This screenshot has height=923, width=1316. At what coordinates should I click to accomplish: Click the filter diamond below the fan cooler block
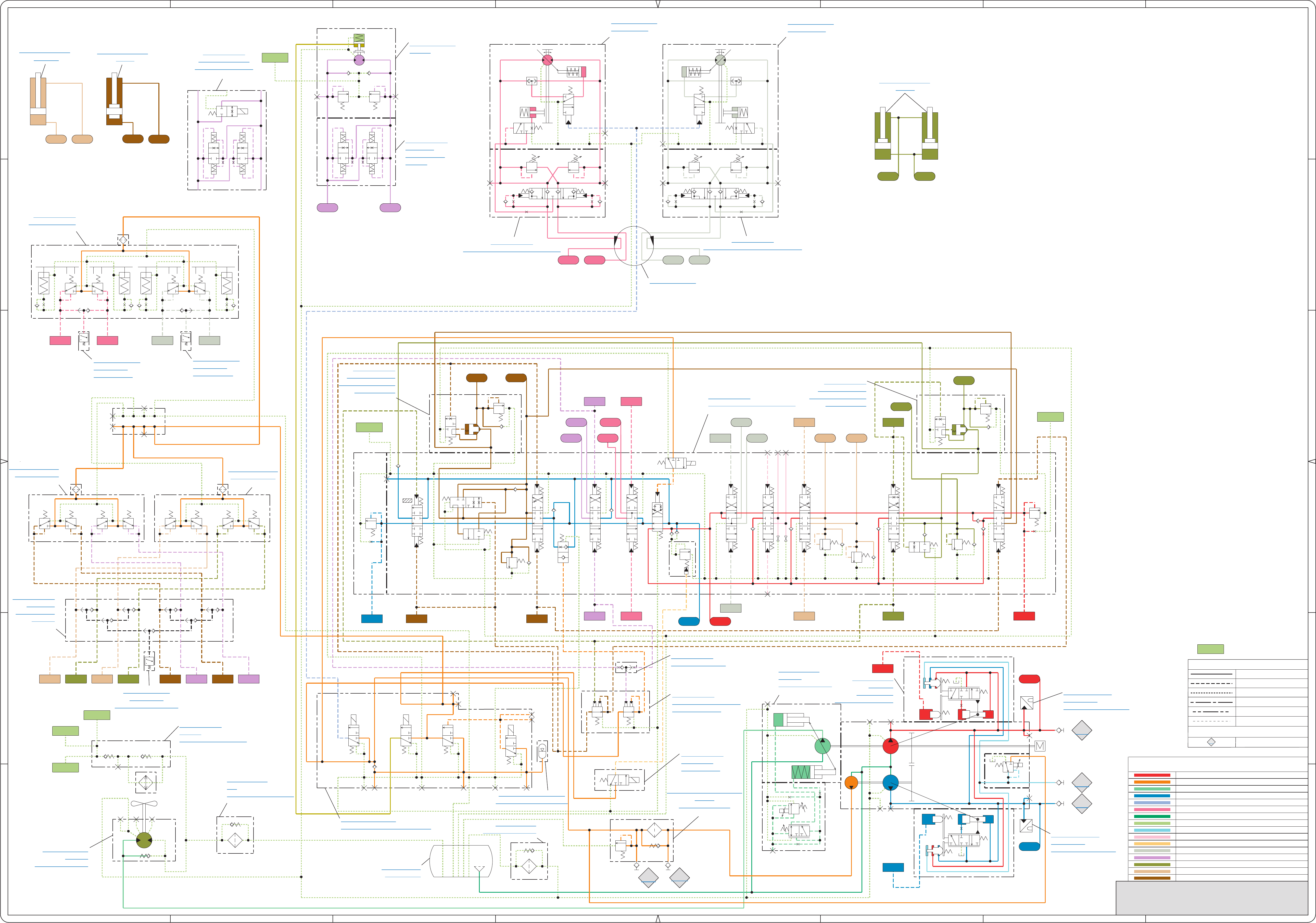(x=146, y=782)
